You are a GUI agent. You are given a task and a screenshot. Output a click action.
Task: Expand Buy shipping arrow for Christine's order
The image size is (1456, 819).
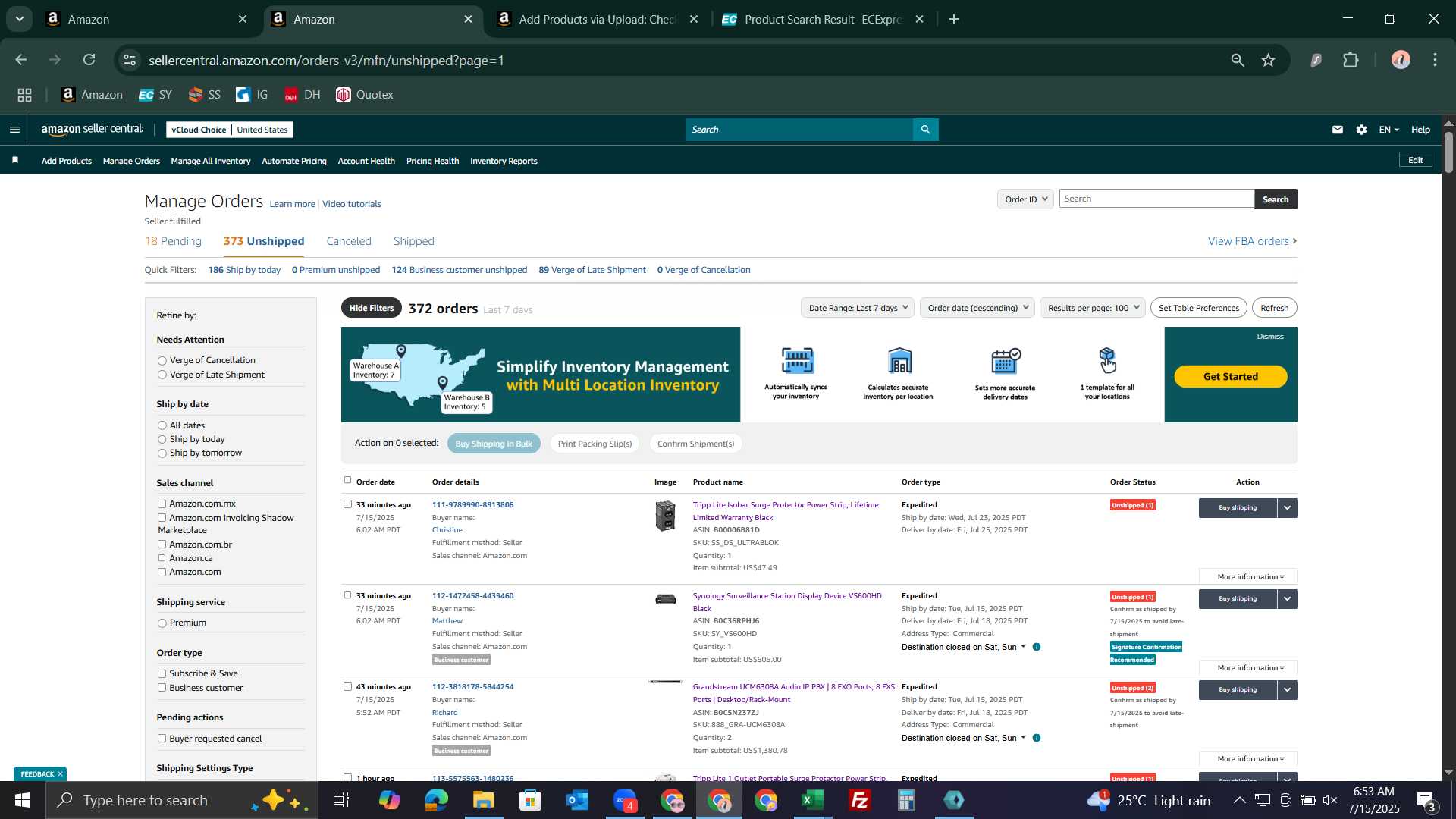(x=1288, y=508)
